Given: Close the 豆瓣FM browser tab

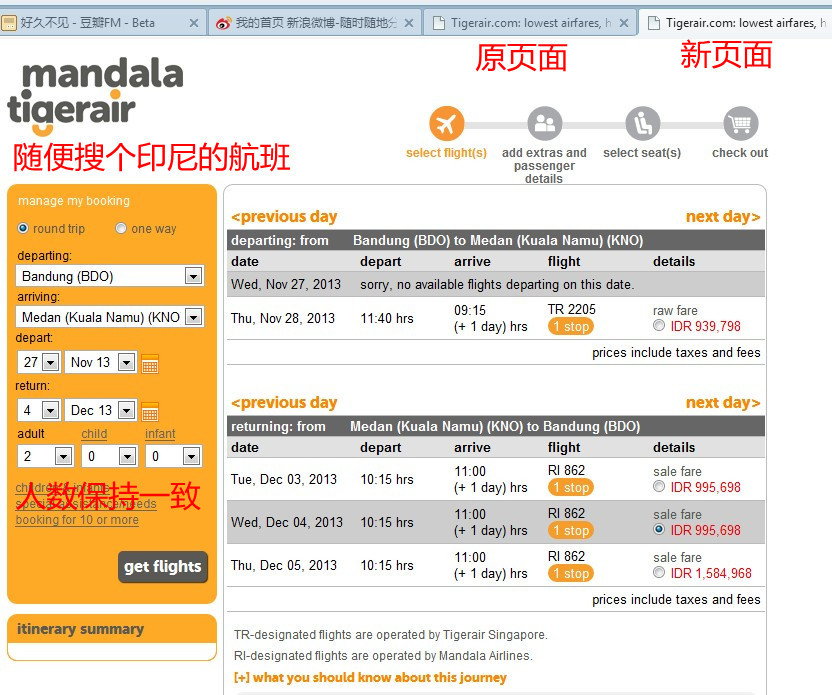Looking at the screenshot, I should (x=194, y=22).
